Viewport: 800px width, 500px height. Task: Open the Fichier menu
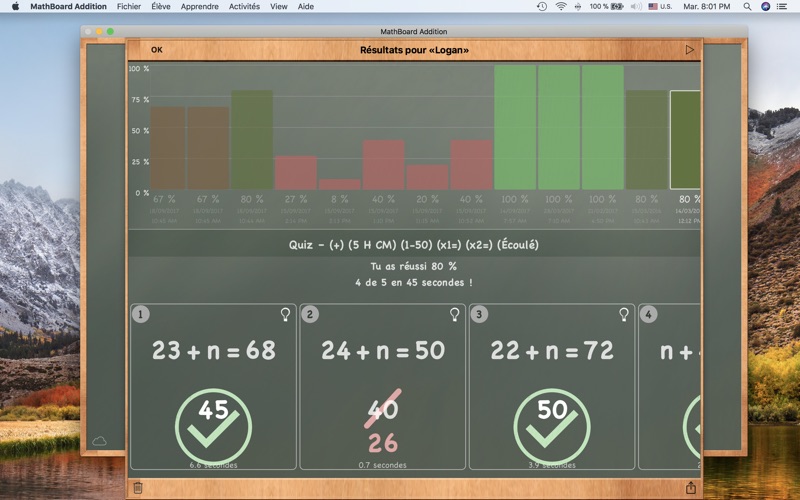pos(129,7)
